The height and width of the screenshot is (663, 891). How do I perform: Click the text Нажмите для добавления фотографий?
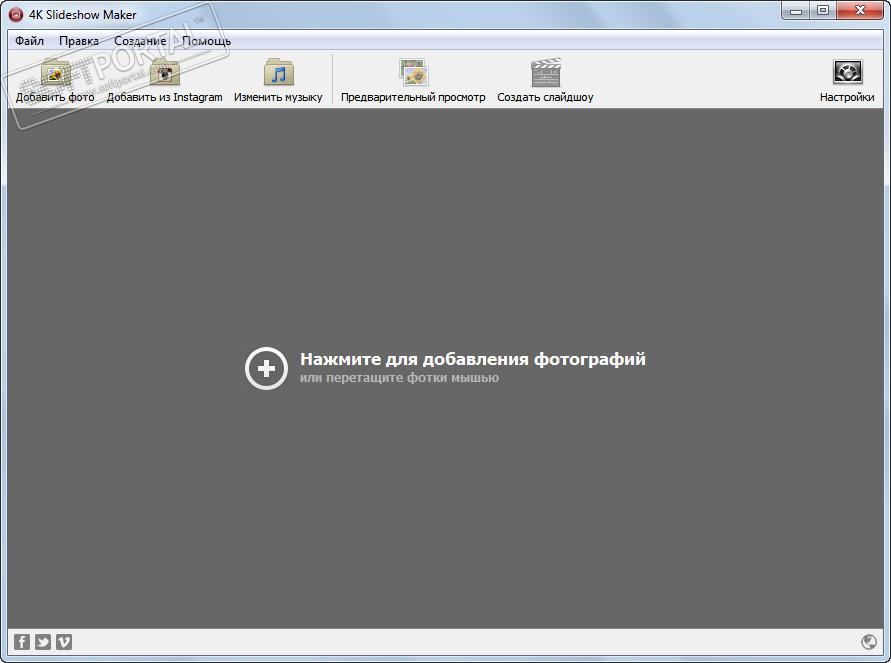[473, 359]
